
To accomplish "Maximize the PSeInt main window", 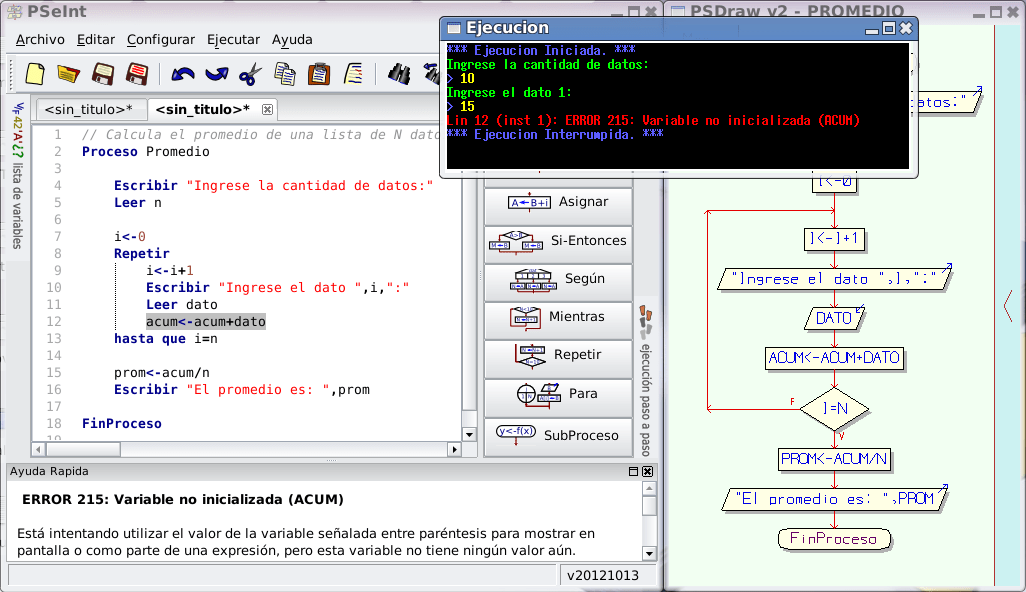I will coord(633,12).
